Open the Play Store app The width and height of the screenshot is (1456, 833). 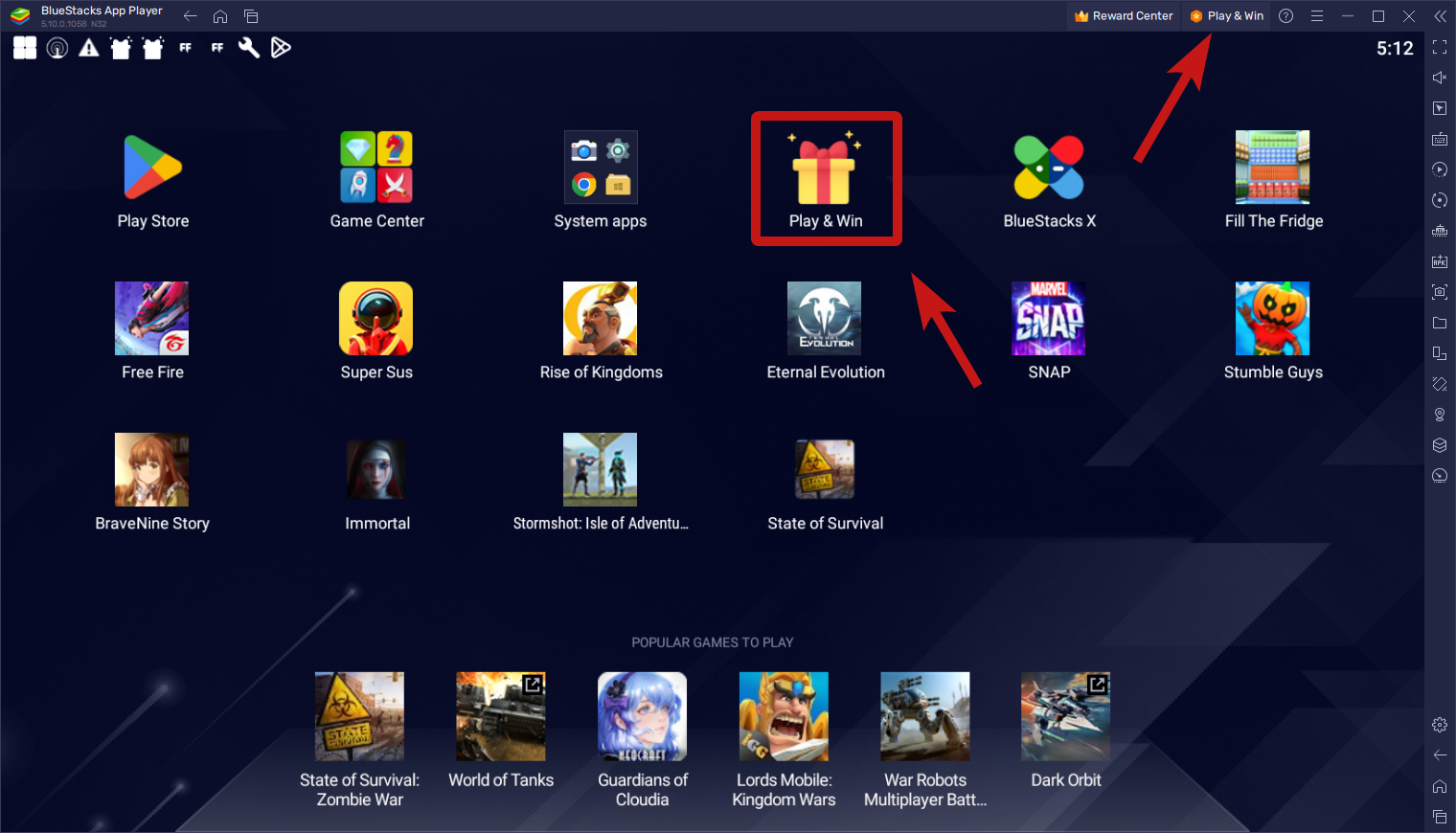pos(152,168)
